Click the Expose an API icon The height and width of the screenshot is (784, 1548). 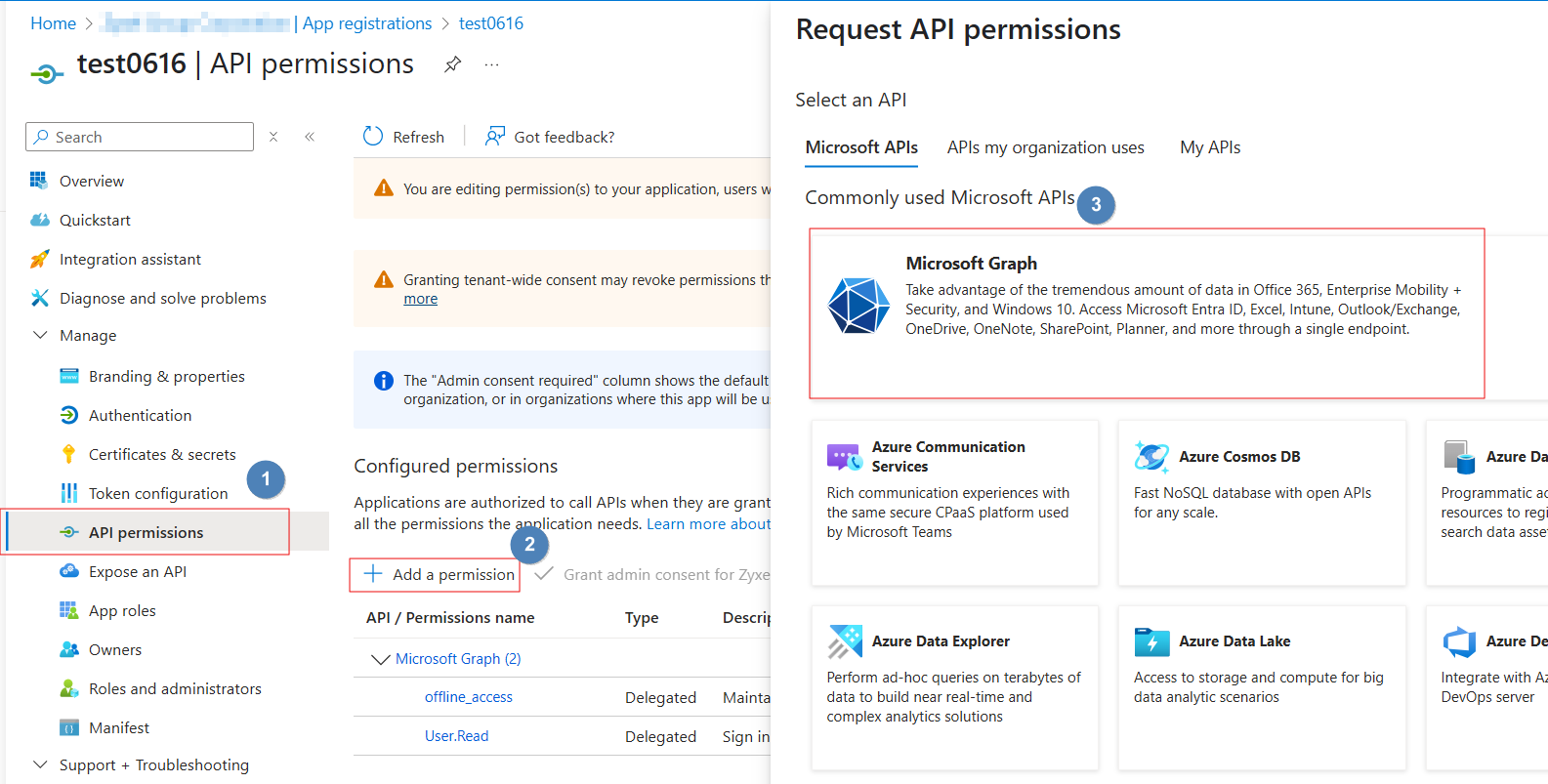(x=68, y=571)
